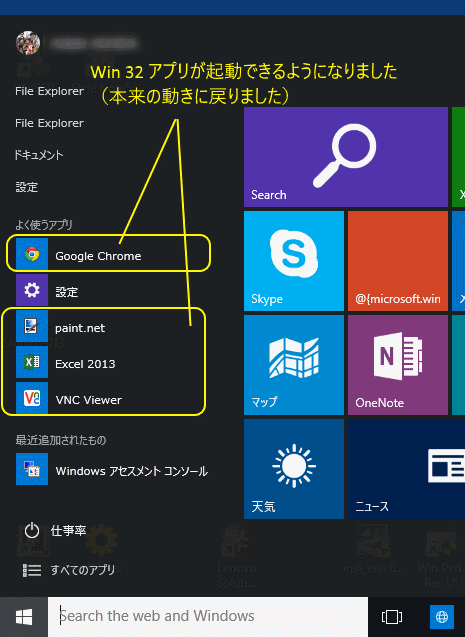Open the 天気 weather tile

[x=294, y=469]
